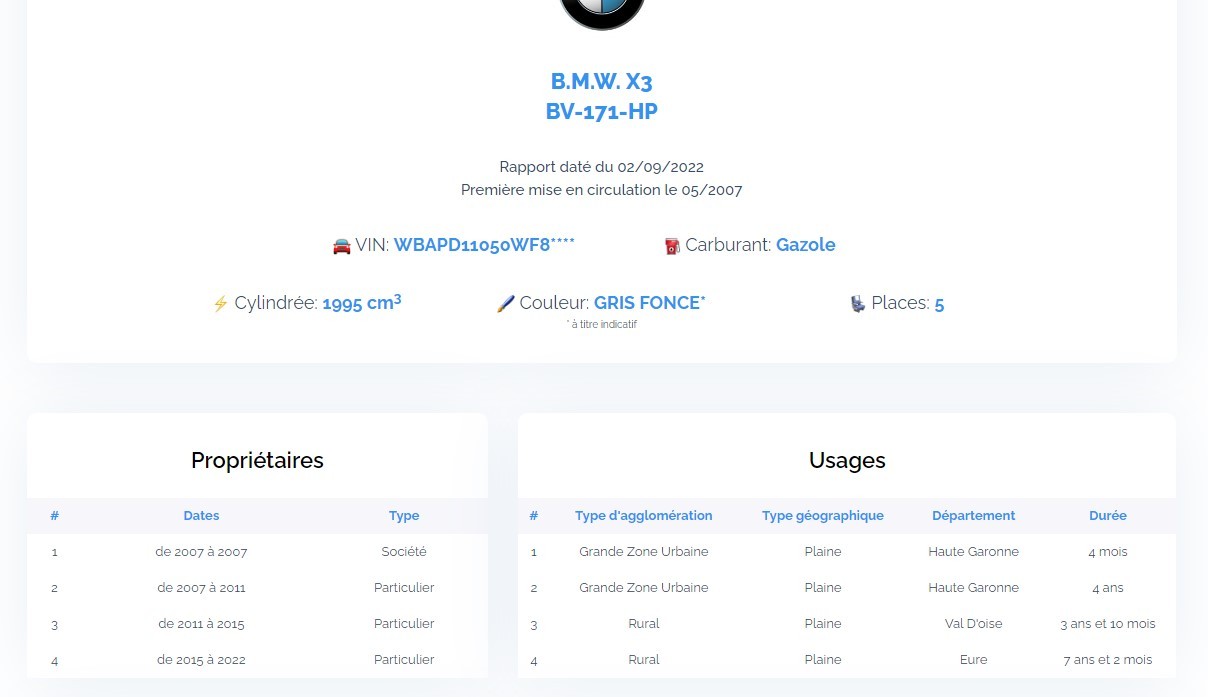The width and height of the screenshot is (1208, 697).
Task: Click Grande Zone Urbaine in the 4 mois row
Action: [x=644, y=552]
